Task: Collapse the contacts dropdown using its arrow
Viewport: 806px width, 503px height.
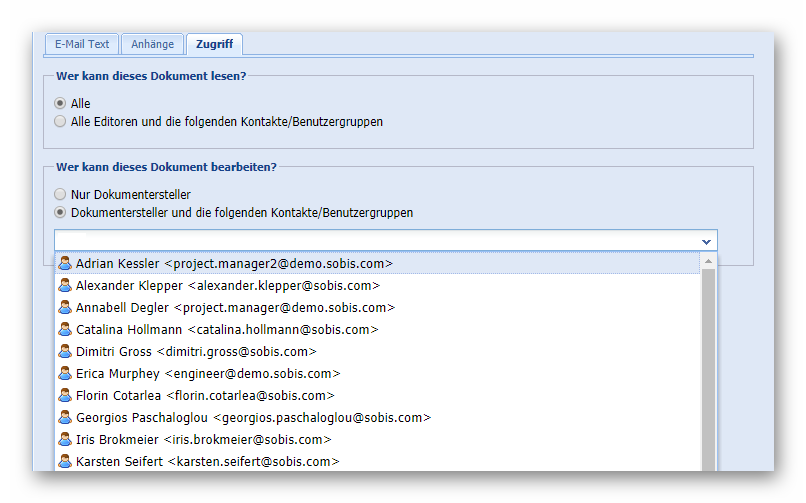Action: point(706,241)
